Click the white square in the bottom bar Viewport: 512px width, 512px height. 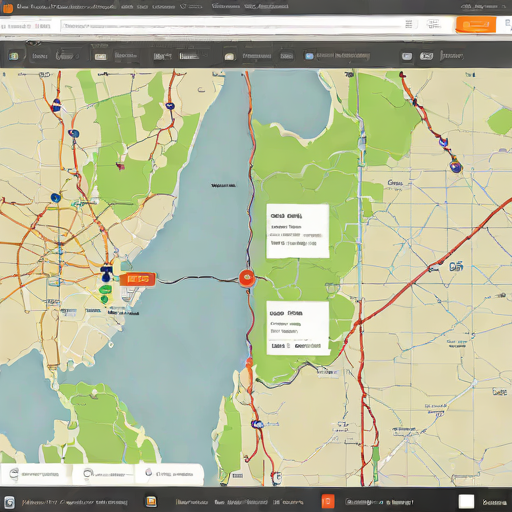(466, 501)
